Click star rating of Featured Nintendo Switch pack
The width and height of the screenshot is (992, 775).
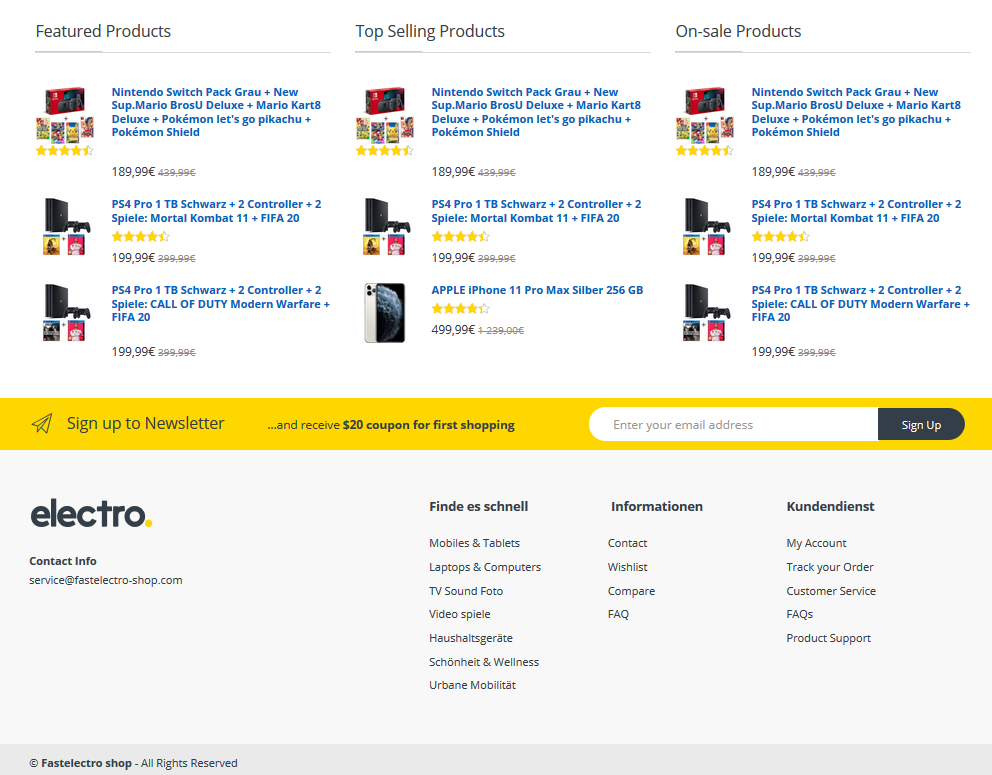point(65,151)
